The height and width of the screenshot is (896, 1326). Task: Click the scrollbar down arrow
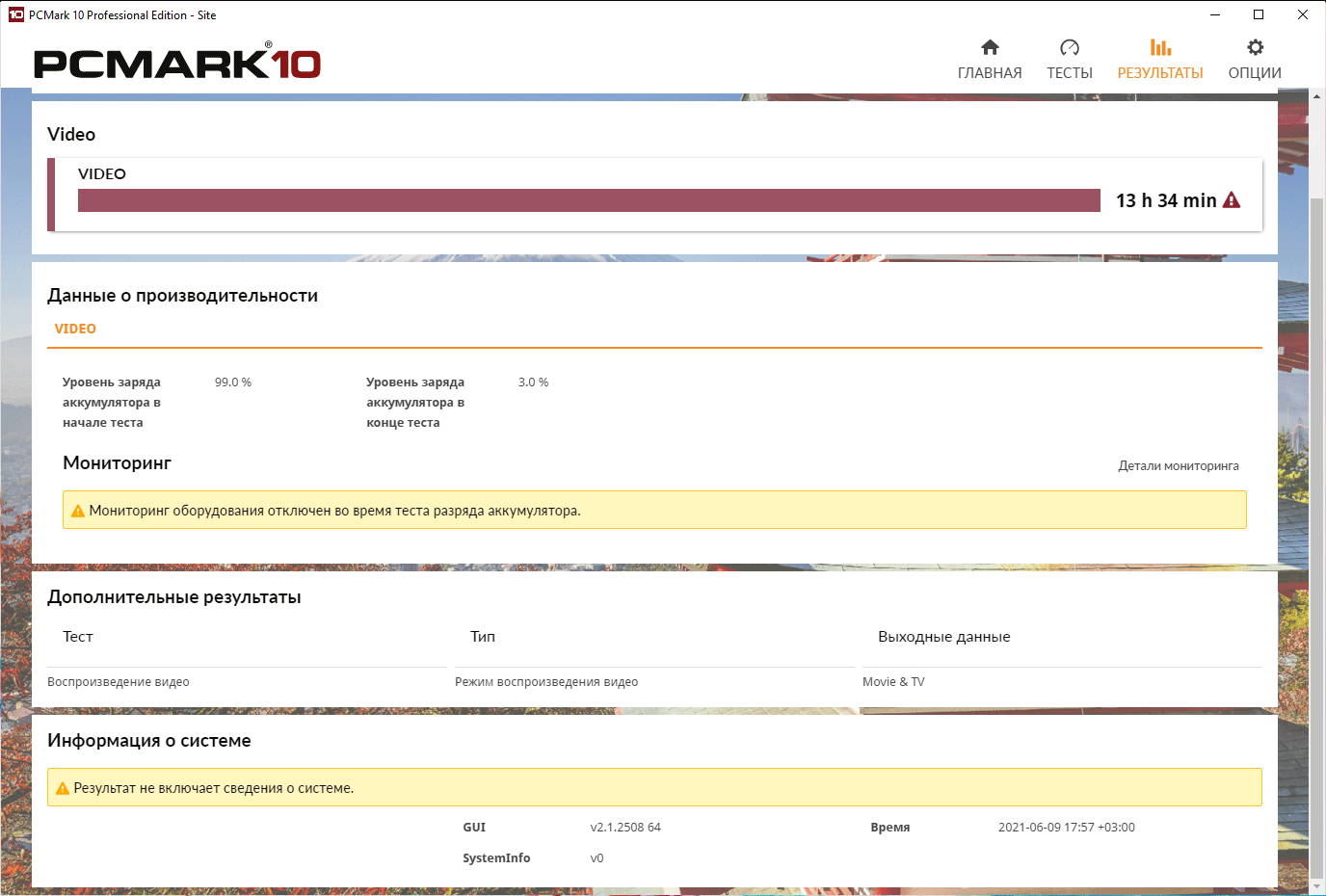tap(1317, 886)
